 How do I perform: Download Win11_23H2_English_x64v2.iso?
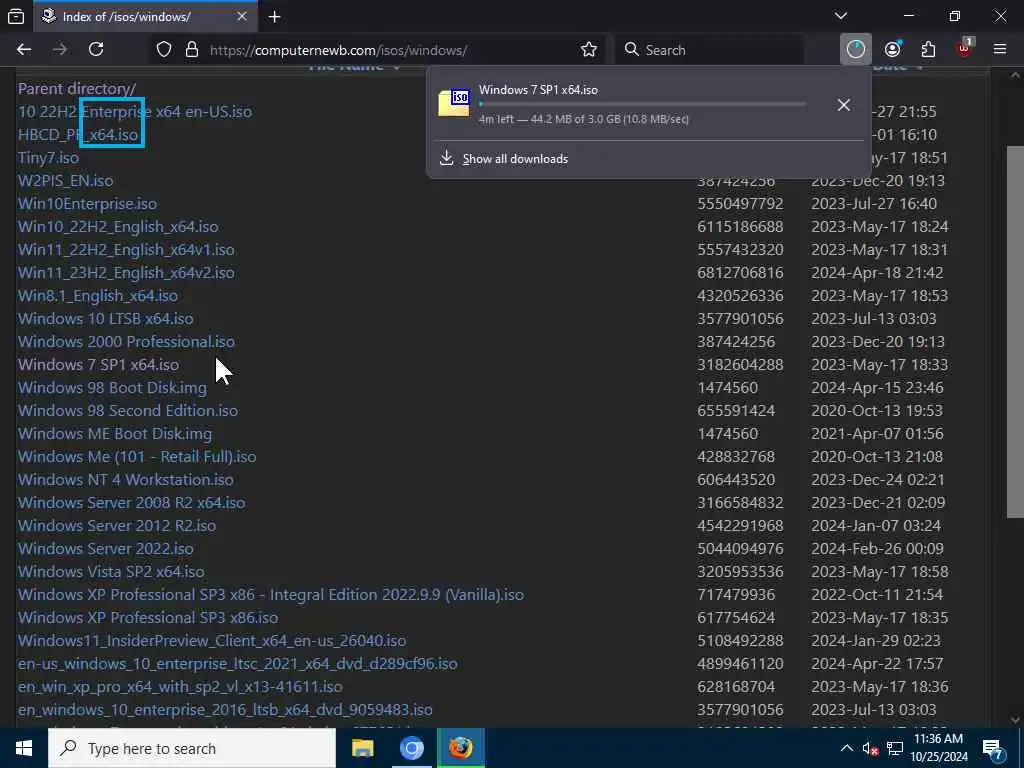126,272
